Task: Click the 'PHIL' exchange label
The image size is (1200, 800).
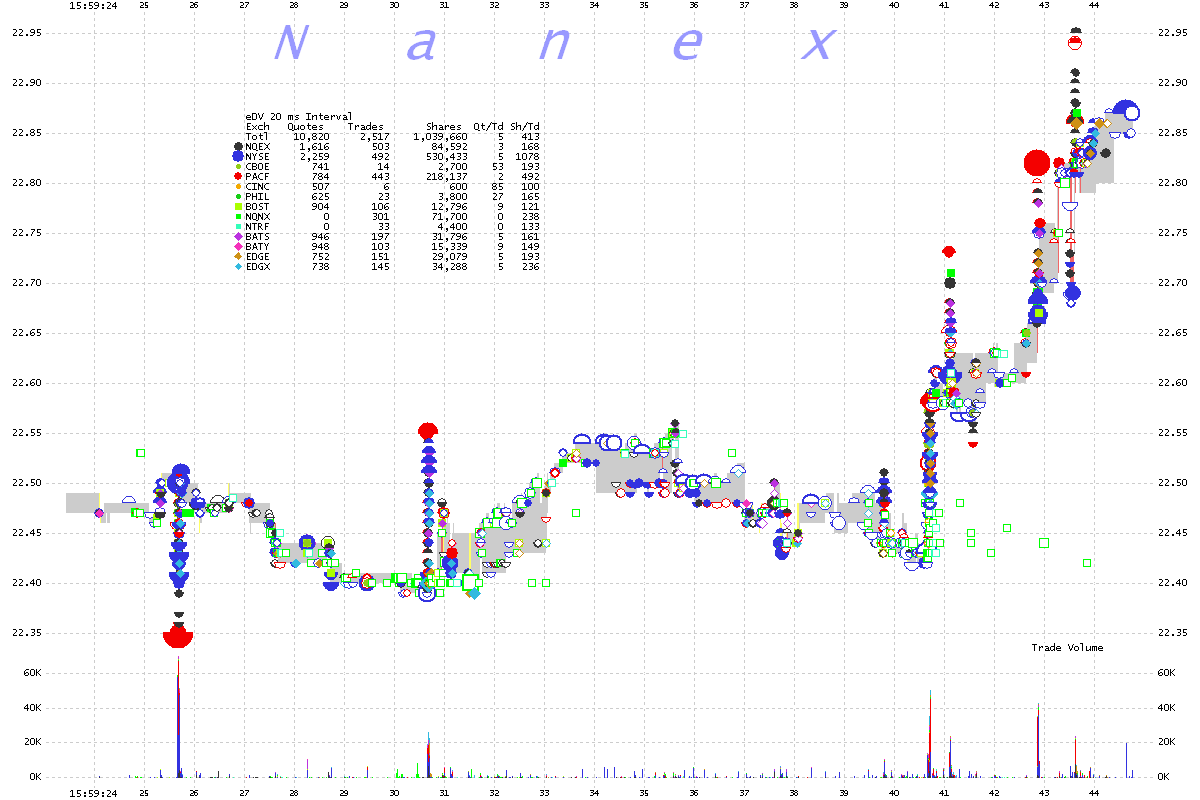Action: 257,197
